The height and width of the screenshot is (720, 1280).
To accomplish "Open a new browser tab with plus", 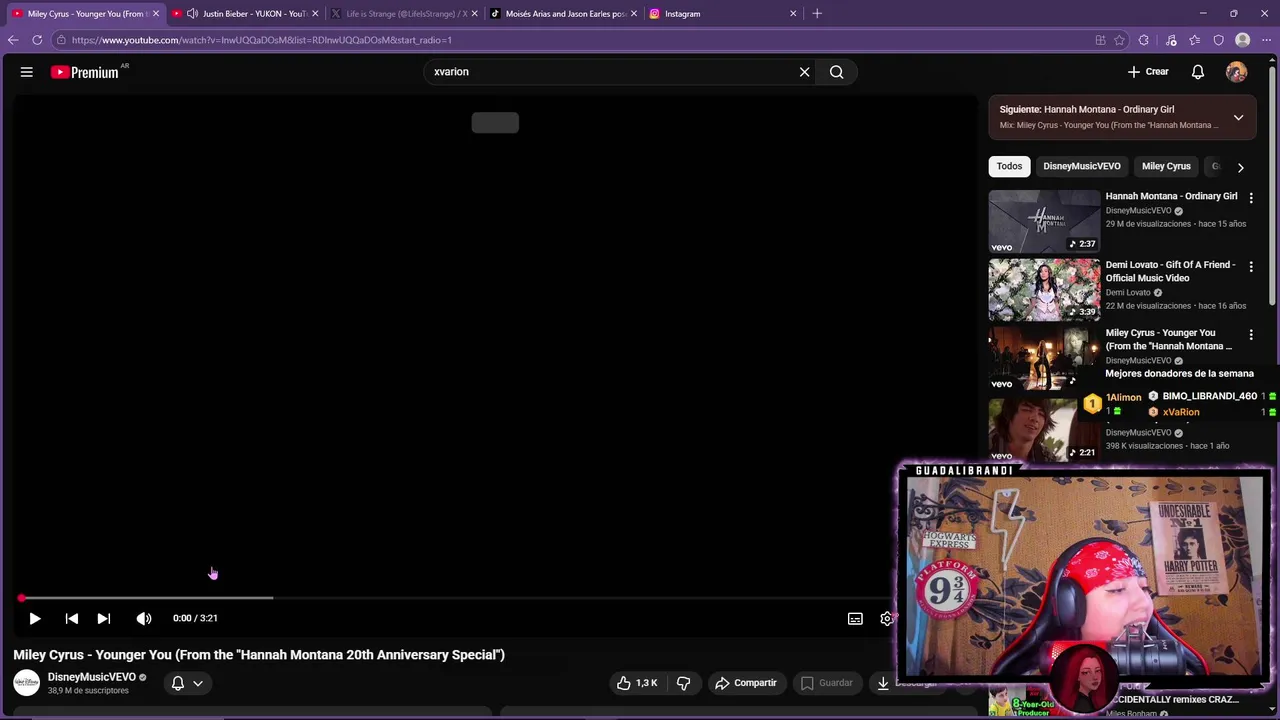I will pos(817,14).
